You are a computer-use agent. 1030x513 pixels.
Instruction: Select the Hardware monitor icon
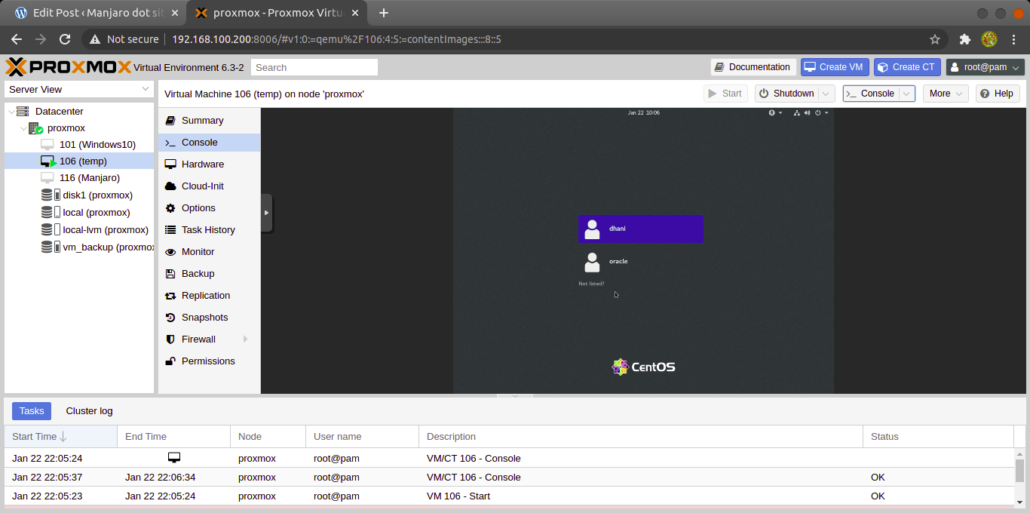point(170,164)
